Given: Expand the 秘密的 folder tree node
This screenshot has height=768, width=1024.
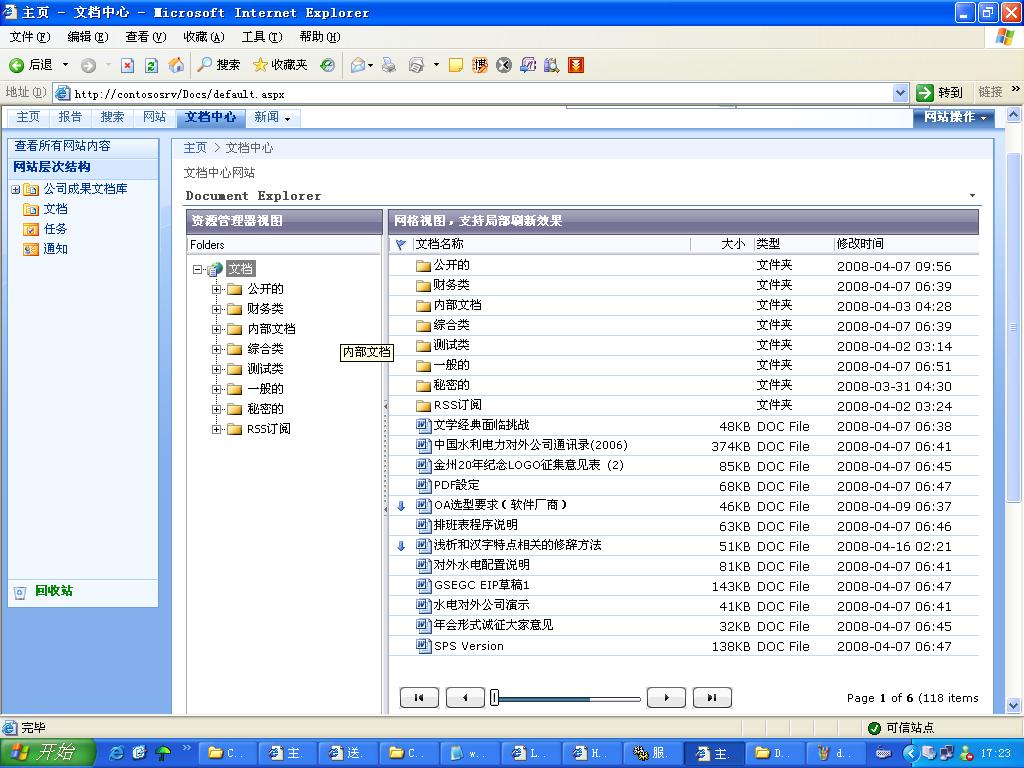Looking at the screenshot, I should click(217, 409).
